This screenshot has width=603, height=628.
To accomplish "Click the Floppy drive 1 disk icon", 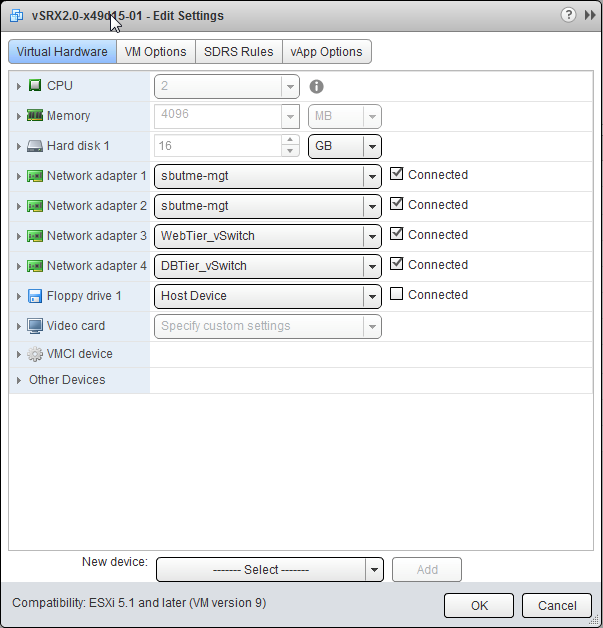I will point(35,296).
